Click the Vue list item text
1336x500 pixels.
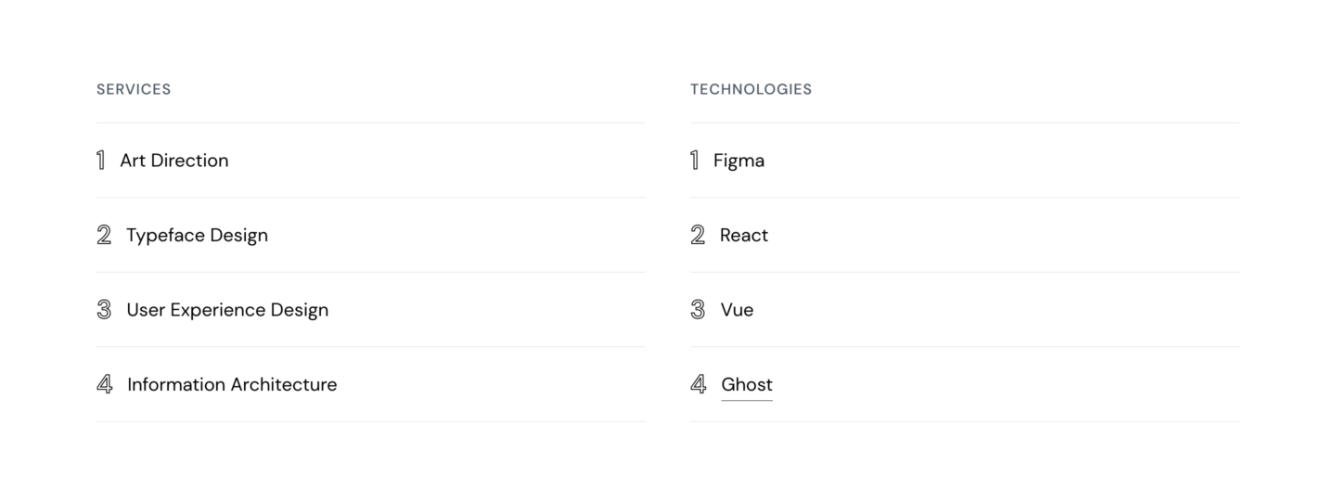[737, 310]
